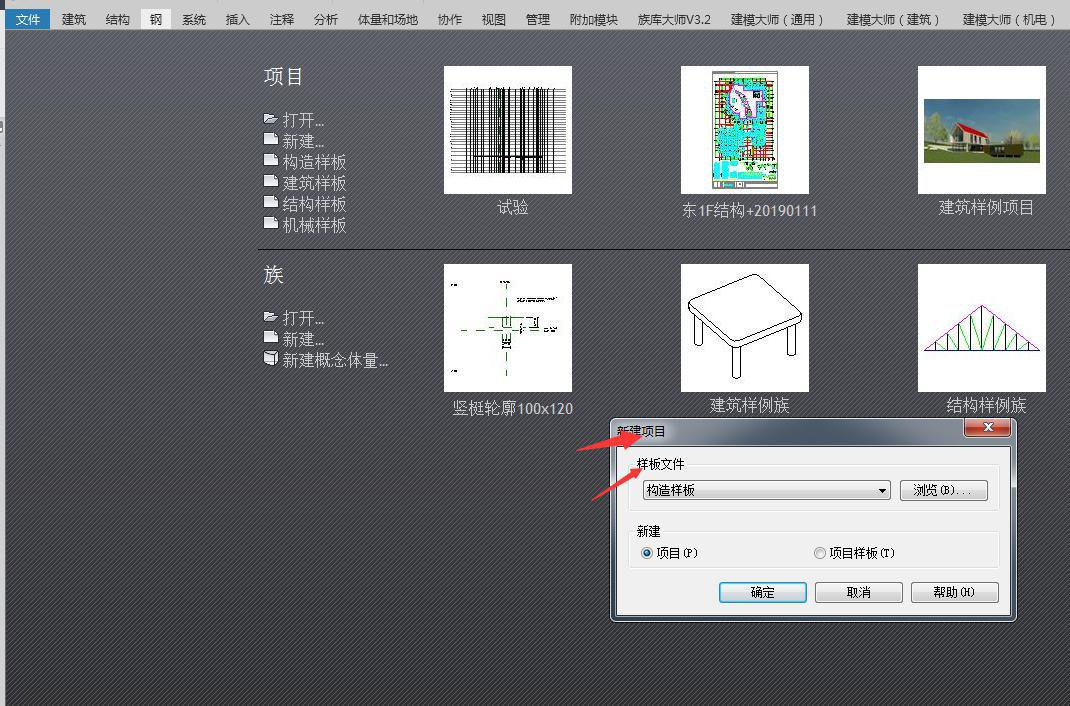Click the 浏览(B)... button
The width and height of the screenshot is (1070, 706).
(x=943, y=490)
